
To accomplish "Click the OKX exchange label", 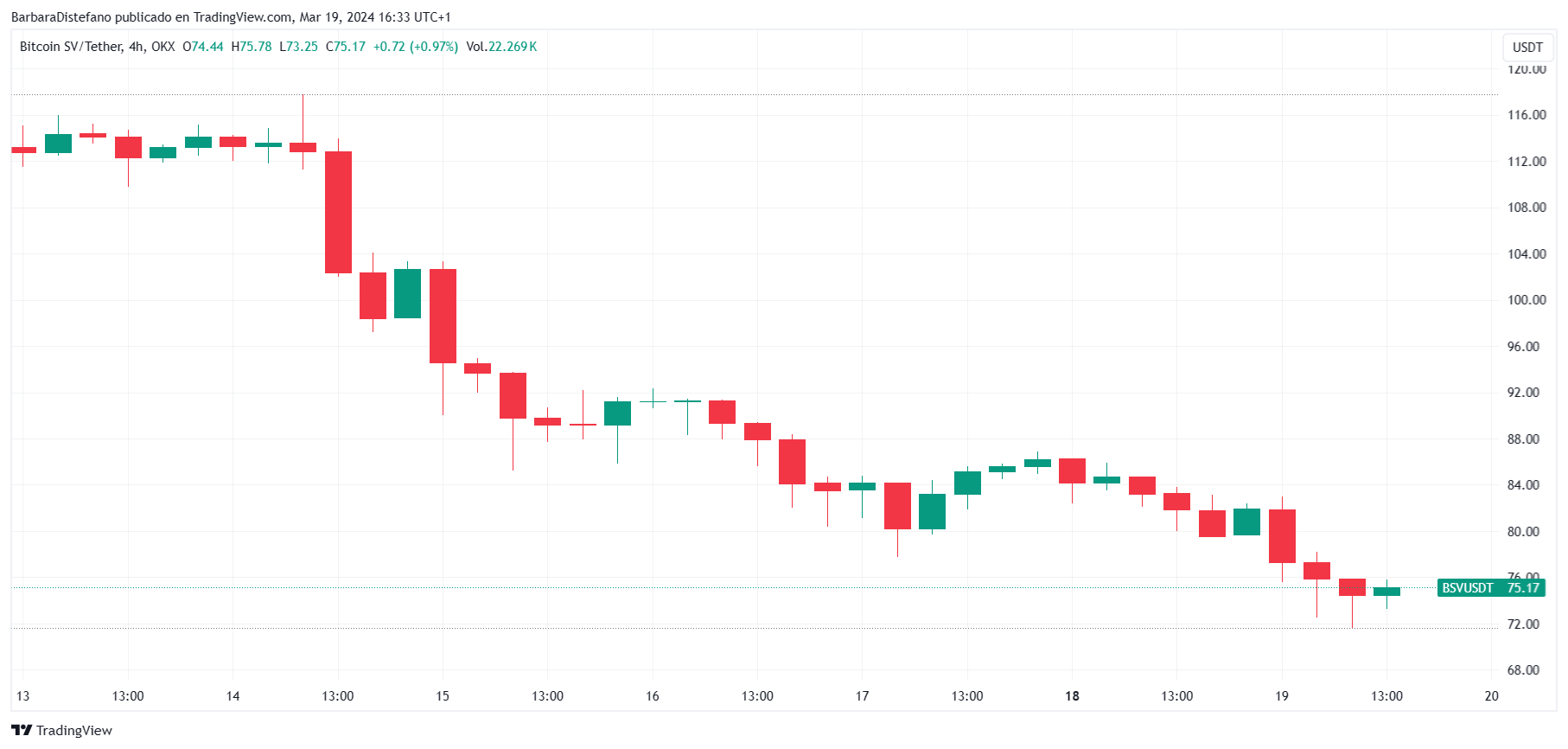I will [163, 47].
